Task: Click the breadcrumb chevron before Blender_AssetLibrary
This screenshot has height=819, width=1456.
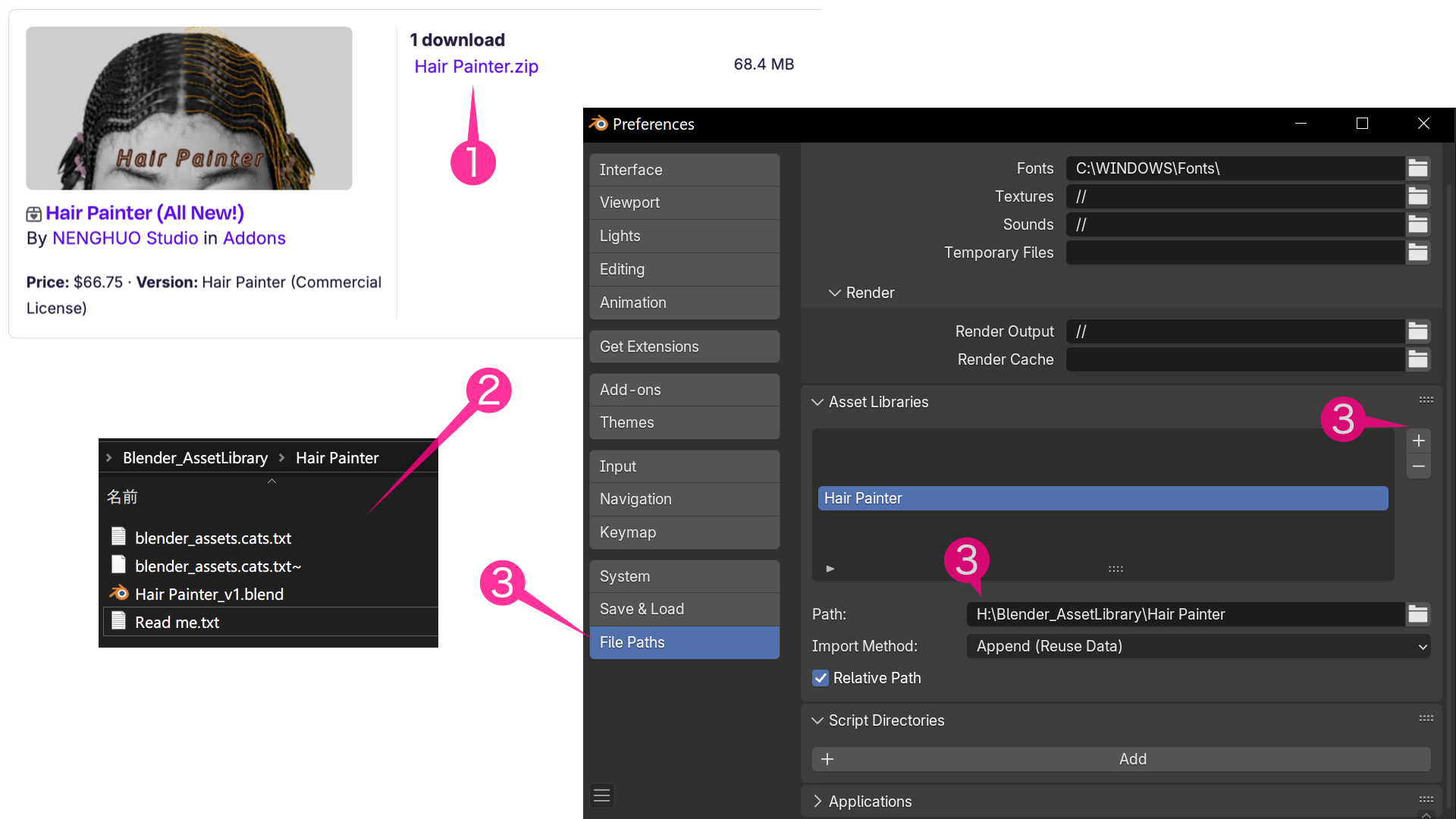Action: coord(109,457)
